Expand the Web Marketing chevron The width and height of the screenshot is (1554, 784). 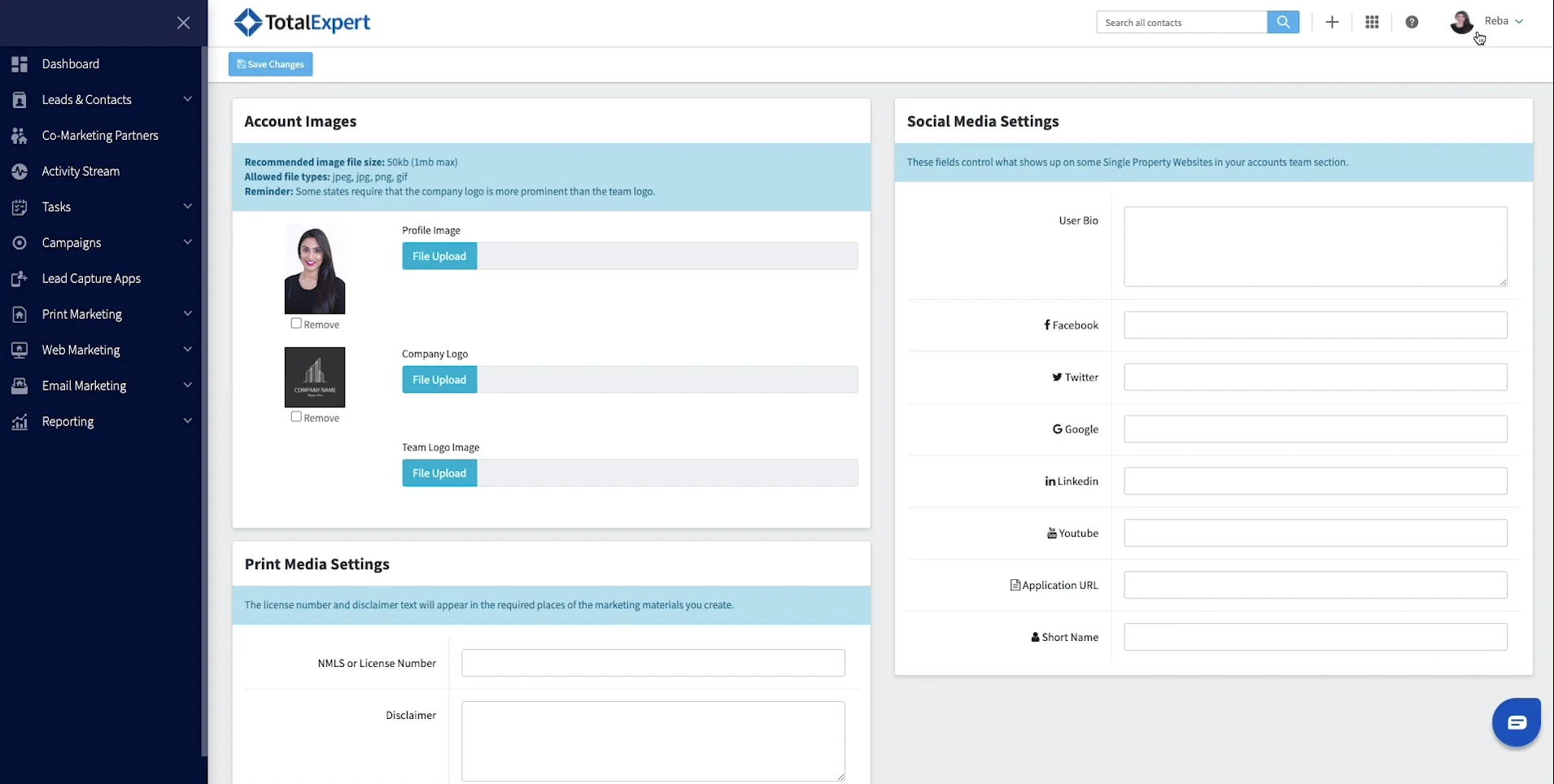click(x=188, y=350)
